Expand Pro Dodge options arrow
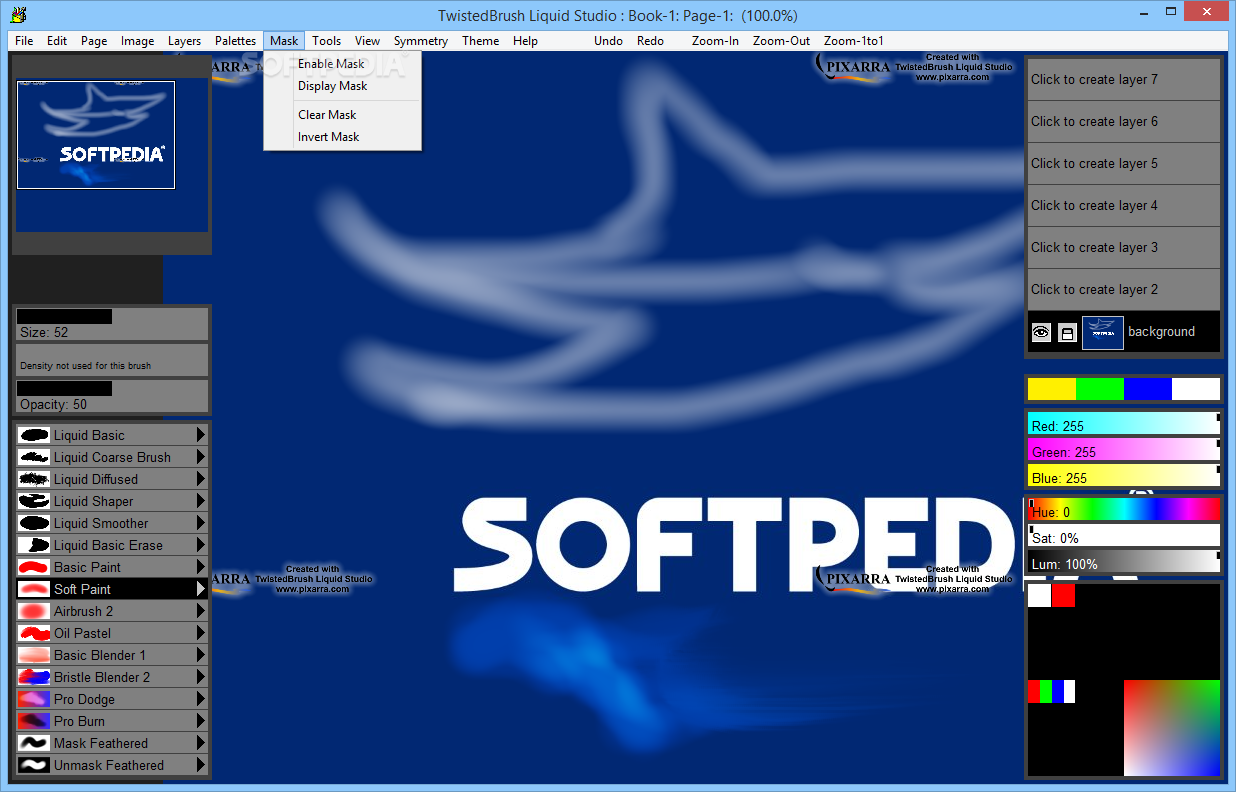Viewport: 1236px width, 792px height. (201, 699)
